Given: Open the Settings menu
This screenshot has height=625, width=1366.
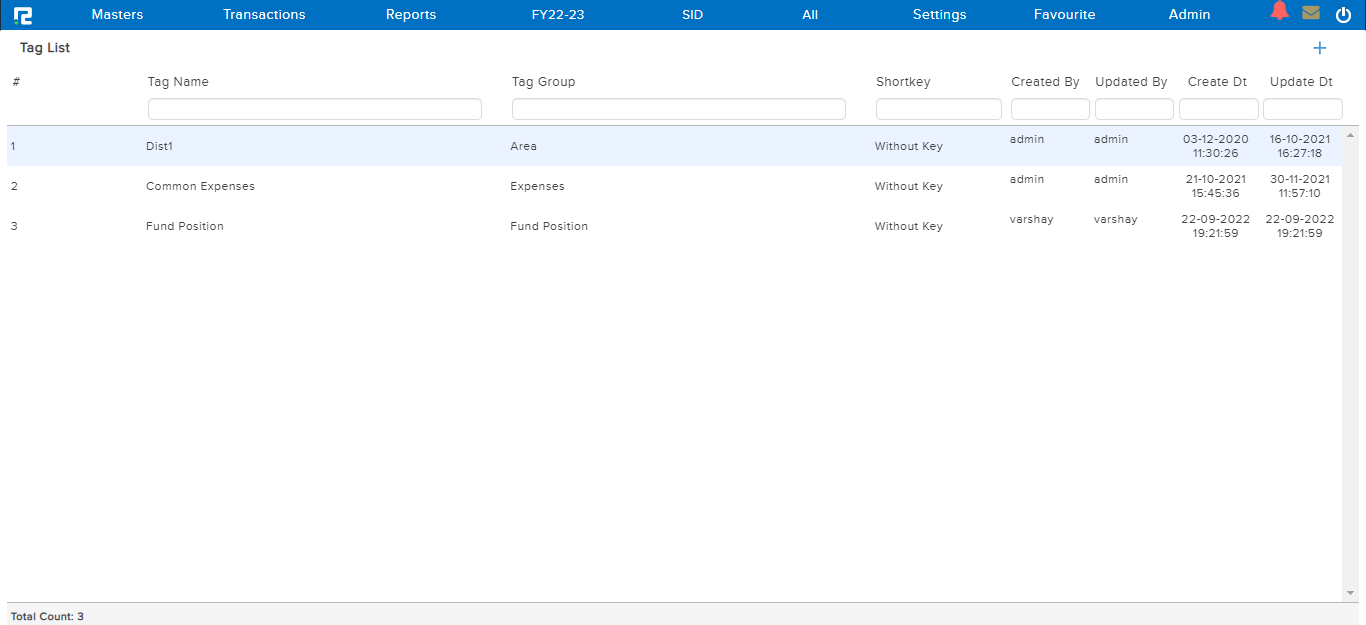Looking at the screenshot, I should click(939, 14).
